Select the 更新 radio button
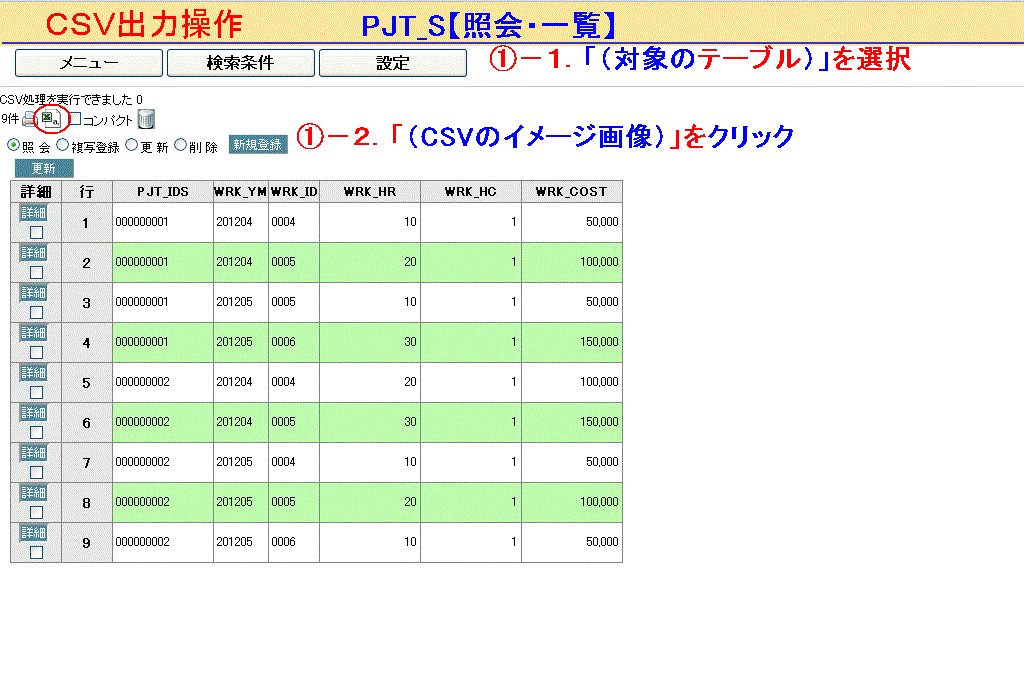The image size is (1024, 685). point(131,145)
